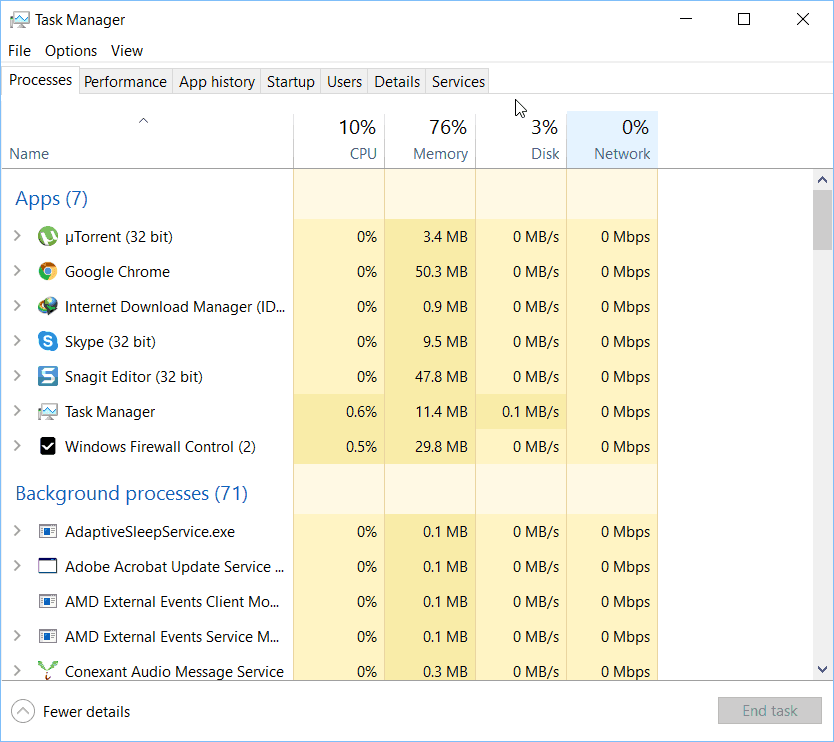Expand the µTorrent process group
The width and height of the screenshot is (834, 742).
pyautogui.click(x=17, y=236)
